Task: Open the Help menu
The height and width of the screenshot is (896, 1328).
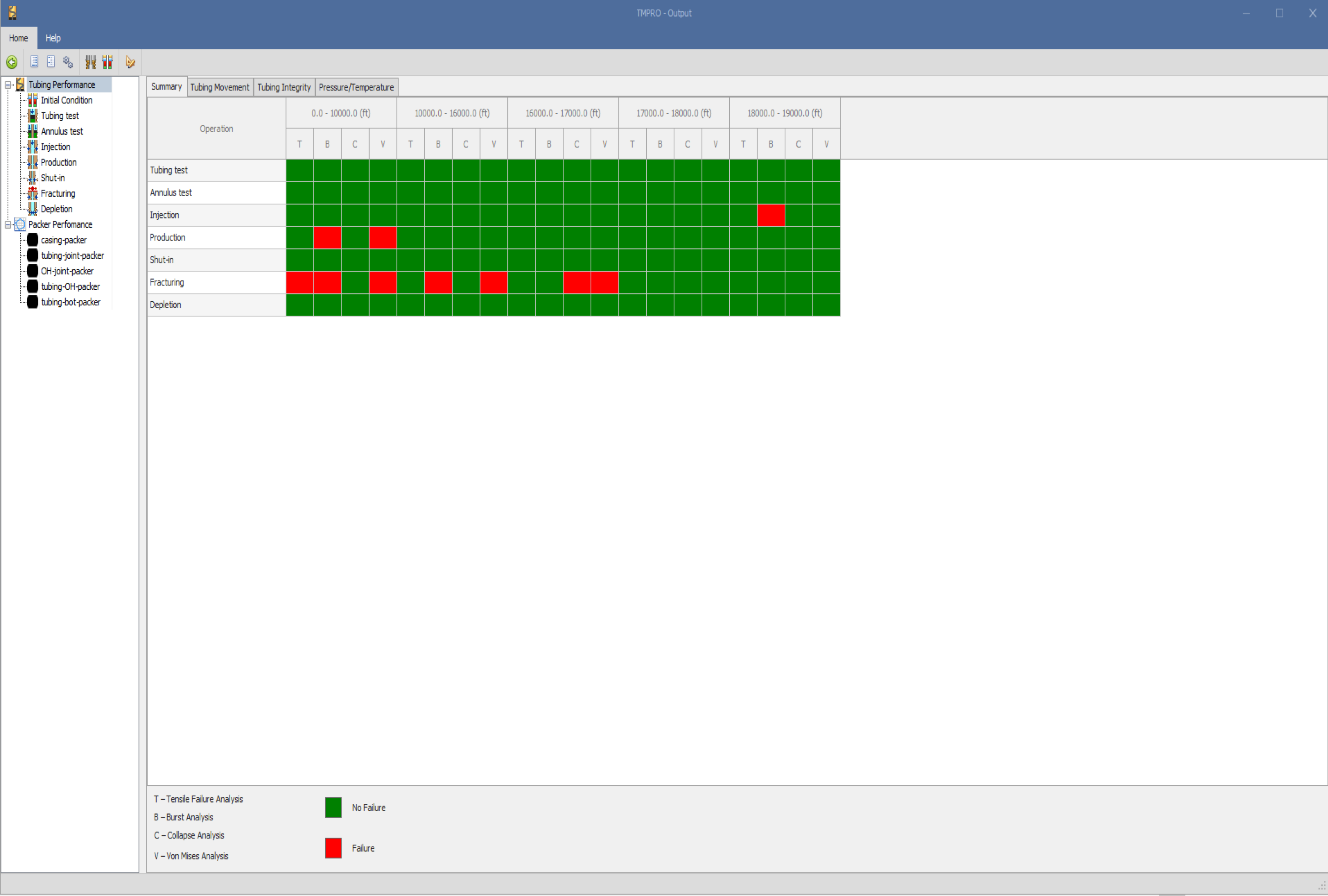Action: [x=53, y=38]
